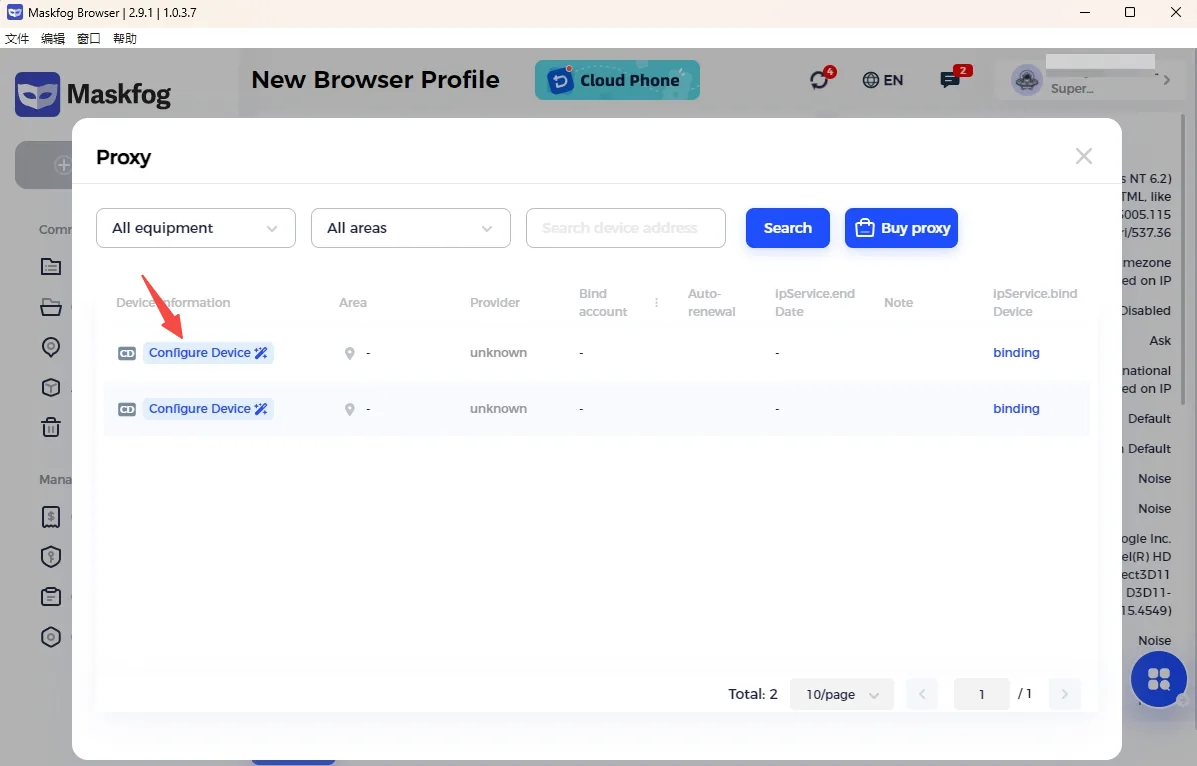Screen dimensions: 1197x766
Task: Go to the previous page arrow
Action: [922, 694]
